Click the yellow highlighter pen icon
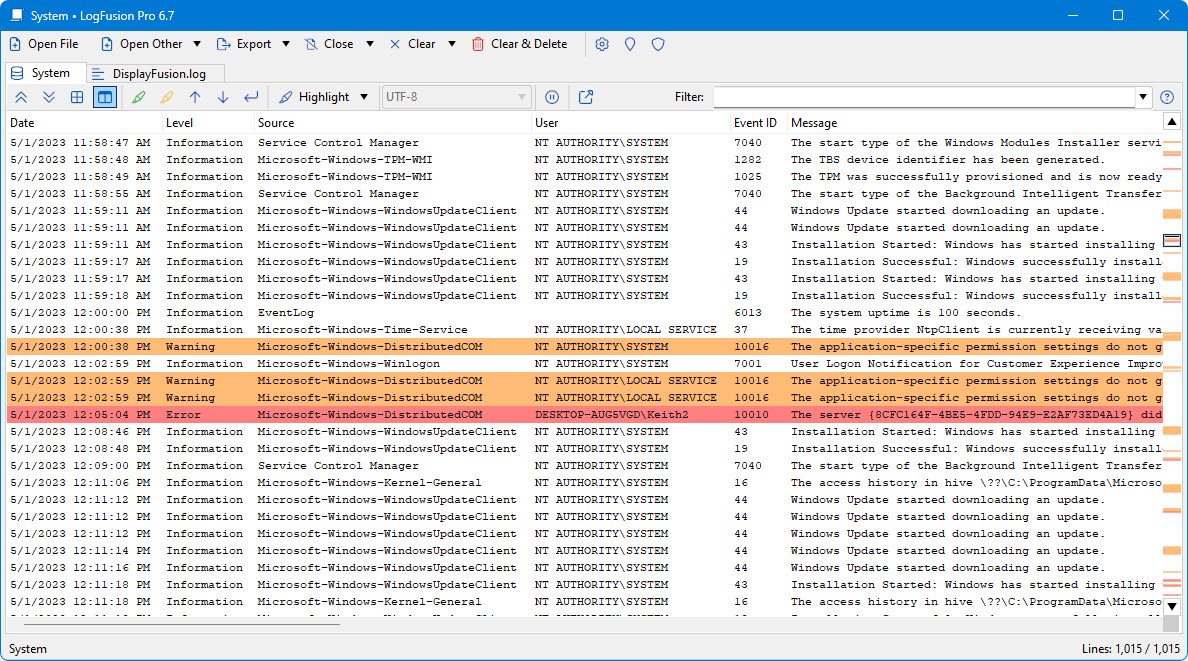Image resolution: width=1188 pixels, height=661 pixels. [166, 97]
